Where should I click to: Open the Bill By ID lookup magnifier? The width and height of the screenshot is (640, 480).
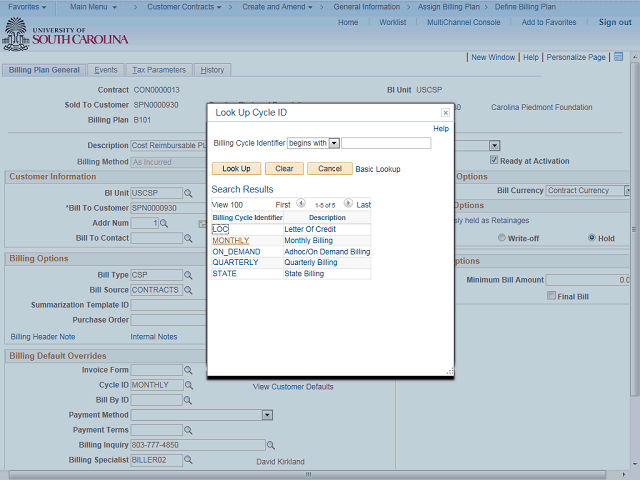[x=188, y=400]
